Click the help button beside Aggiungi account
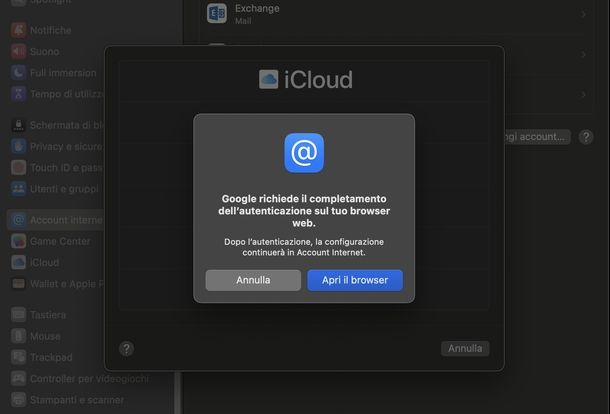 (x=586, y=137)
